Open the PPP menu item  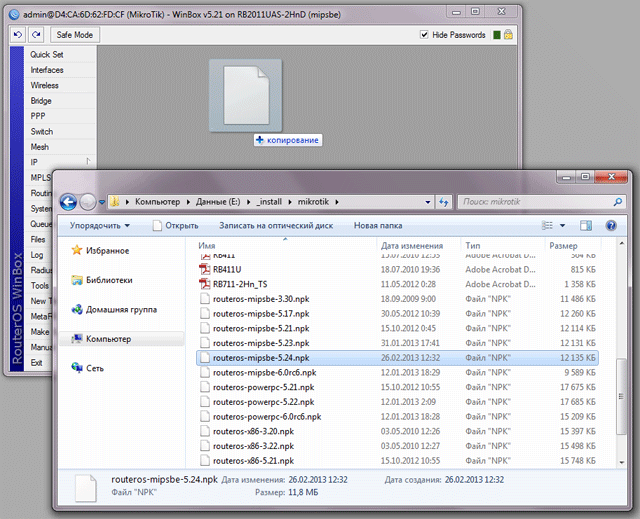pos(38,116)
